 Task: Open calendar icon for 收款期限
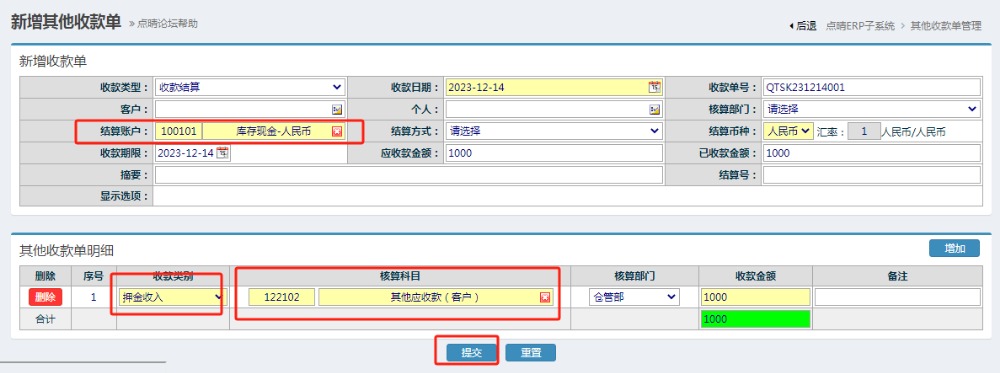point(223,153)
